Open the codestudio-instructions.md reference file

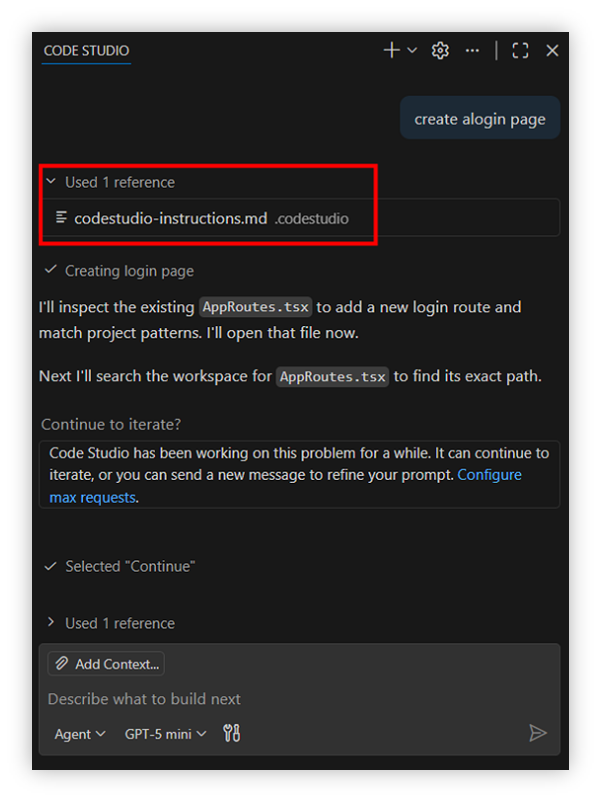pyautogui.click(x=171, y=217)
